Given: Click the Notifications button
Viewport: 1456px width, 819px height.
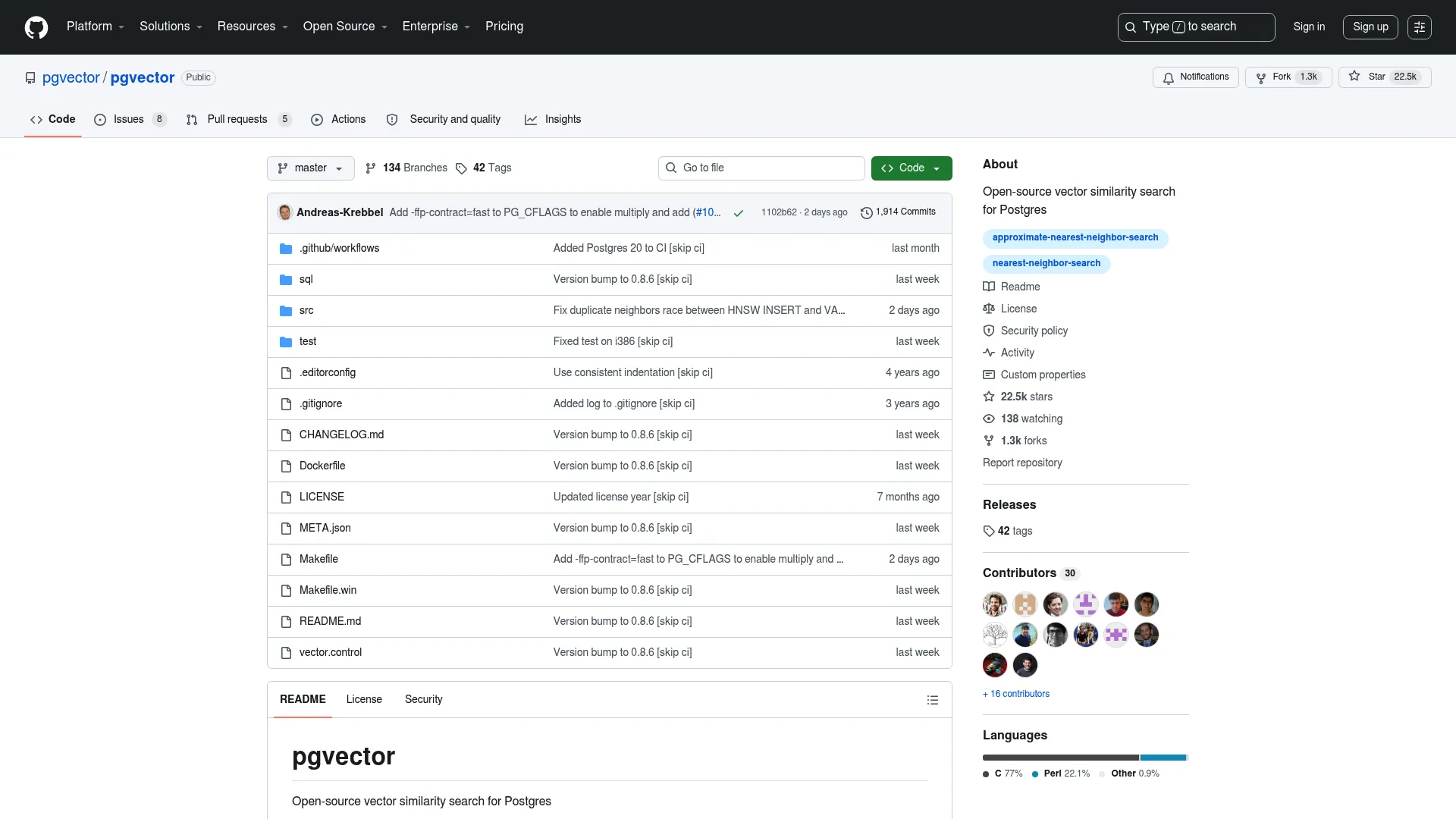Looking at the screenshot, I should (1196, 77).
